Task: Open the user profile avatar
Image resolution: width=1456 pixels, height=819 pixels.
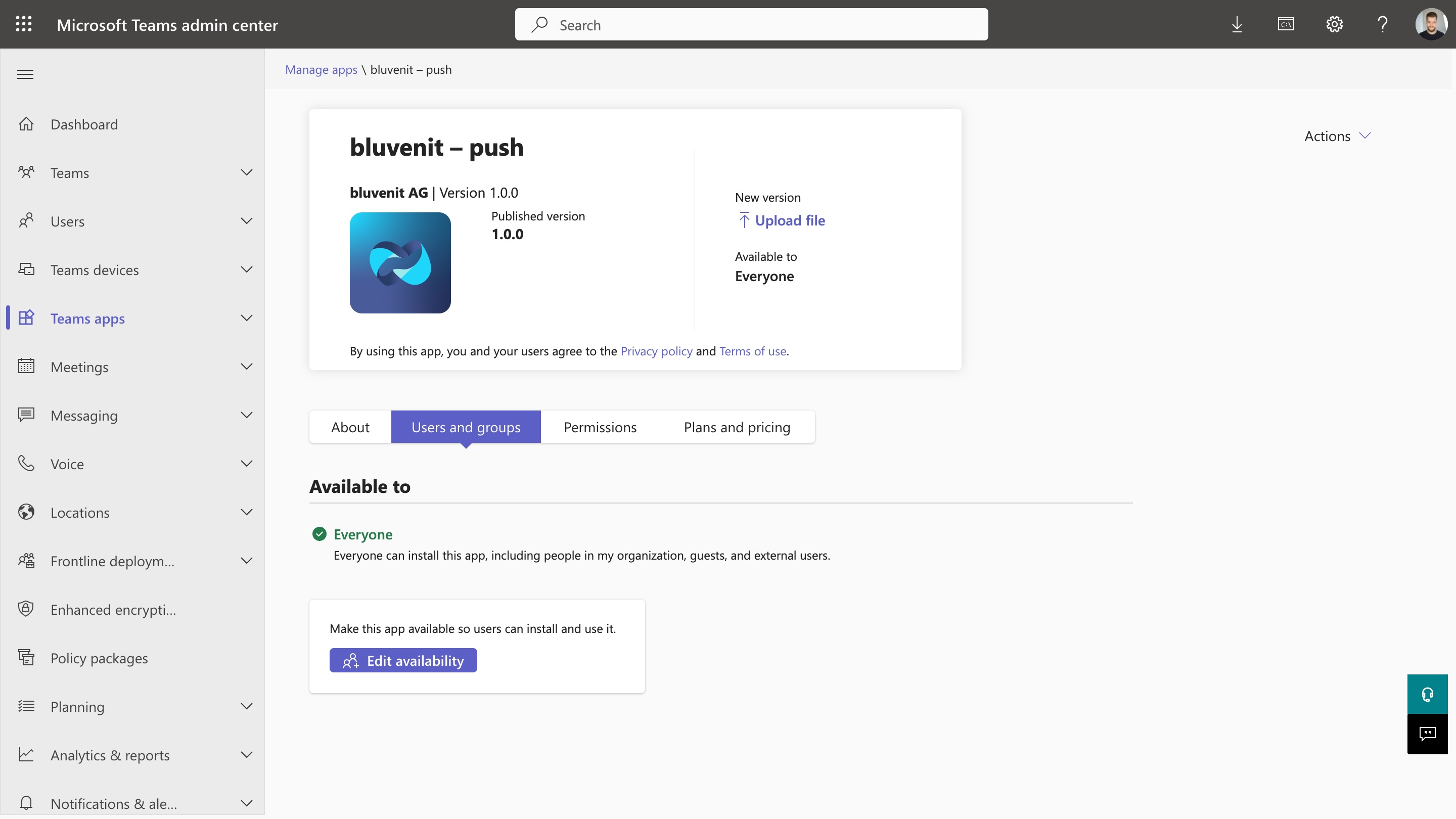Action: (x=1431, y=24)
